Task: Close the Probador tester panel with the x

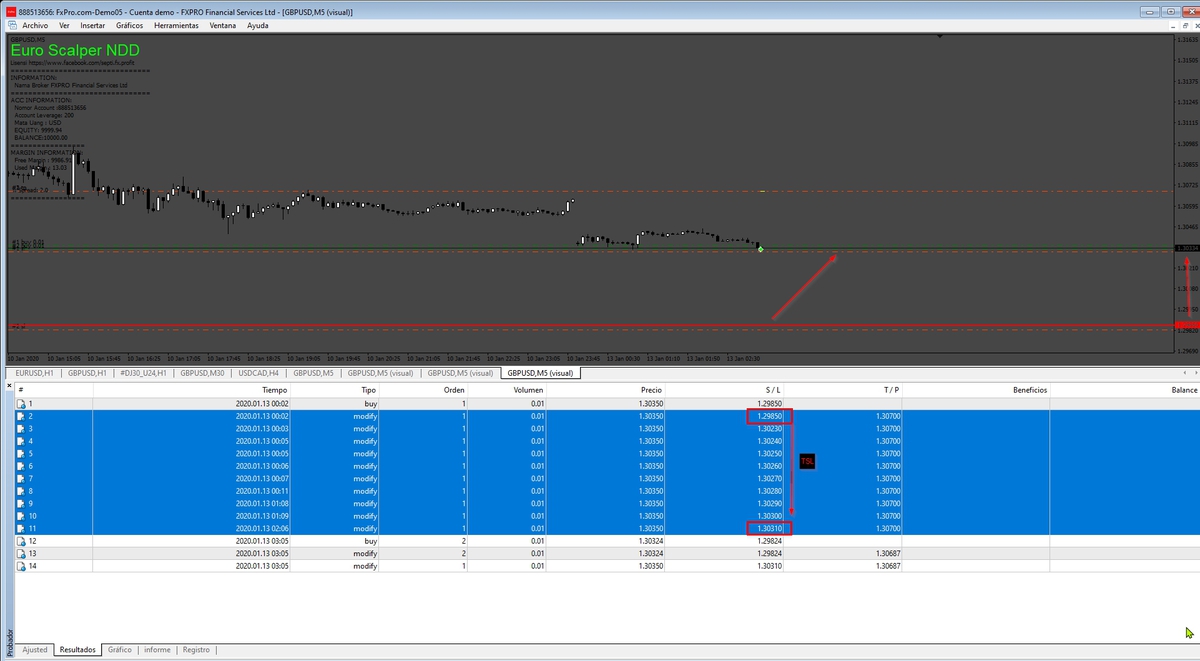Action: click(8, 386)
